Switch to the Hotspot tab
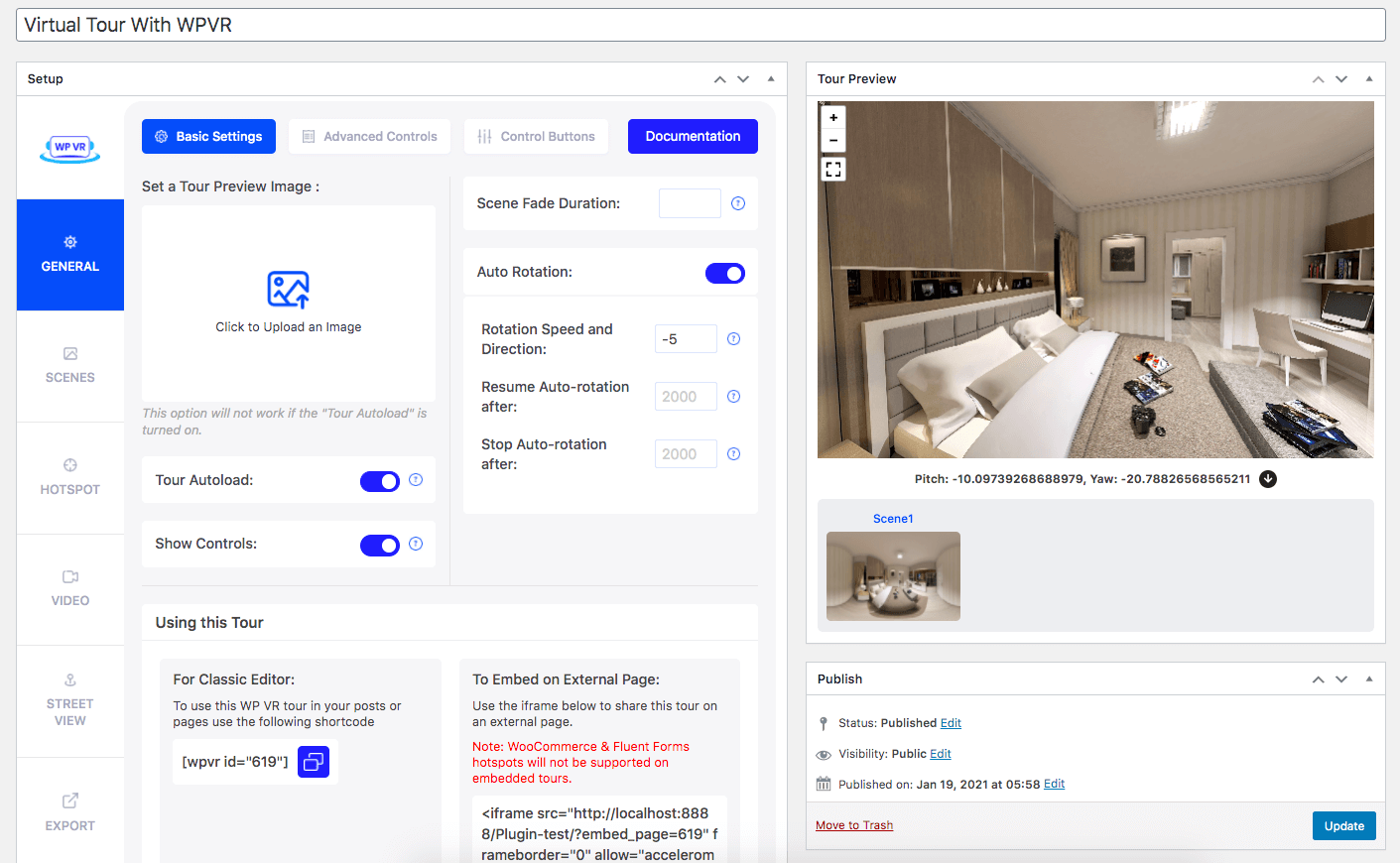Image resolution: width=1400 pixels, height=863 pixels. tap(70, 478)
